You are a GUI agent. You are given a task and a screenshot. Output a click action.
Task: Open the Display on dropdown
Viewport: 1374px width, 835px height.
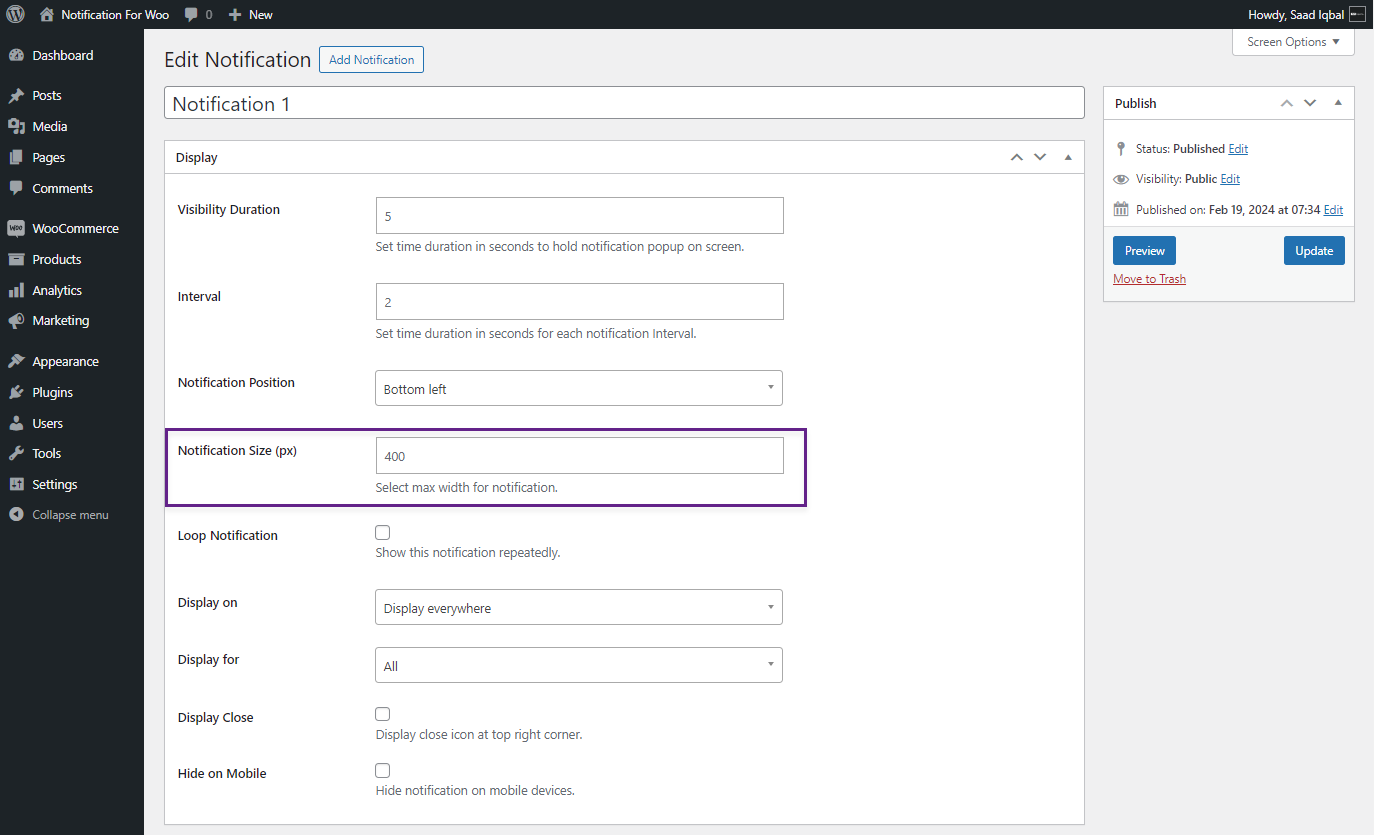coord(579,607)
